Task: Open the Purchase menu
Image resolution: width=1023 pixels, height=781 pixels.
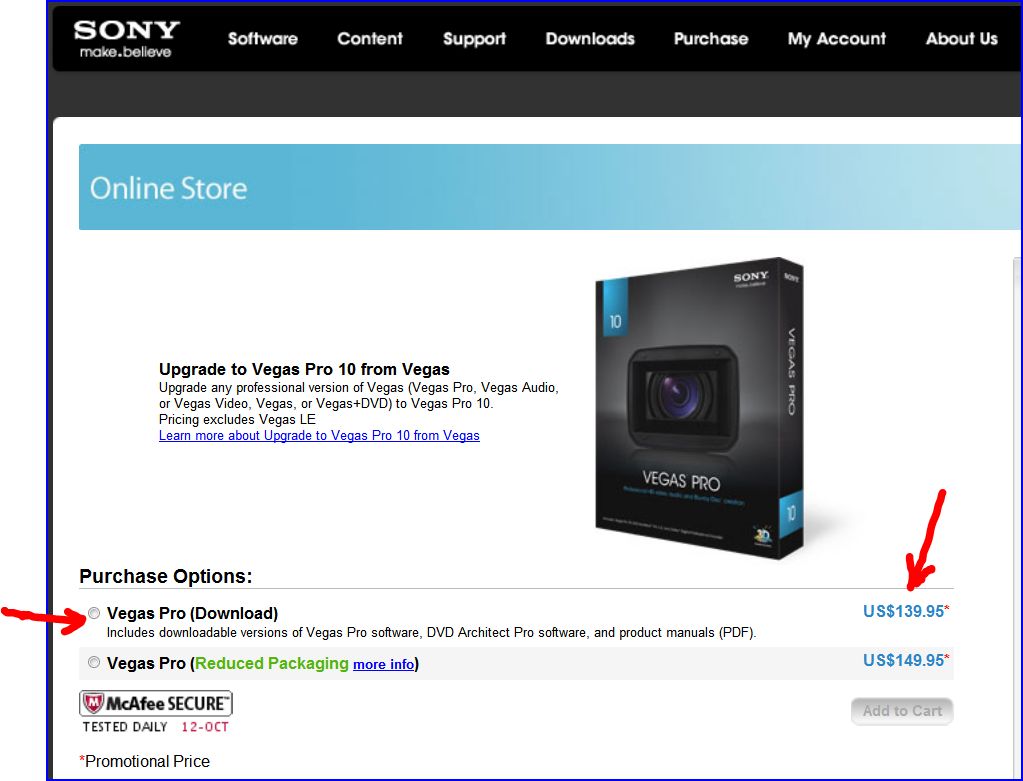Action: pos(710,39)
